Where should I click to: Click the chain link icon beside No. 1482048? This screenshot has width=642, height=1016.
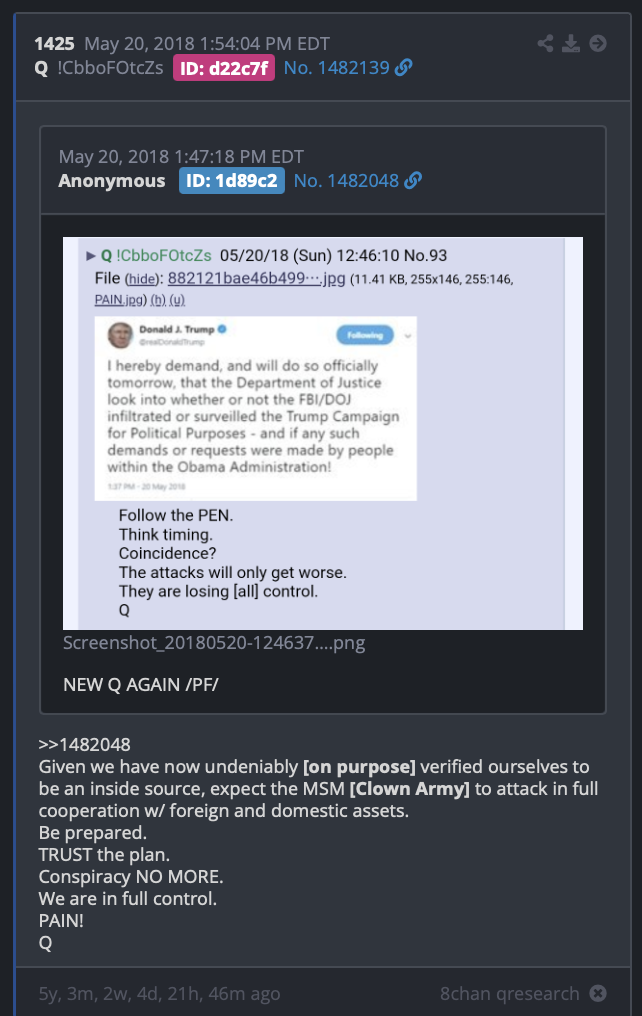click(x=413, y=181)
